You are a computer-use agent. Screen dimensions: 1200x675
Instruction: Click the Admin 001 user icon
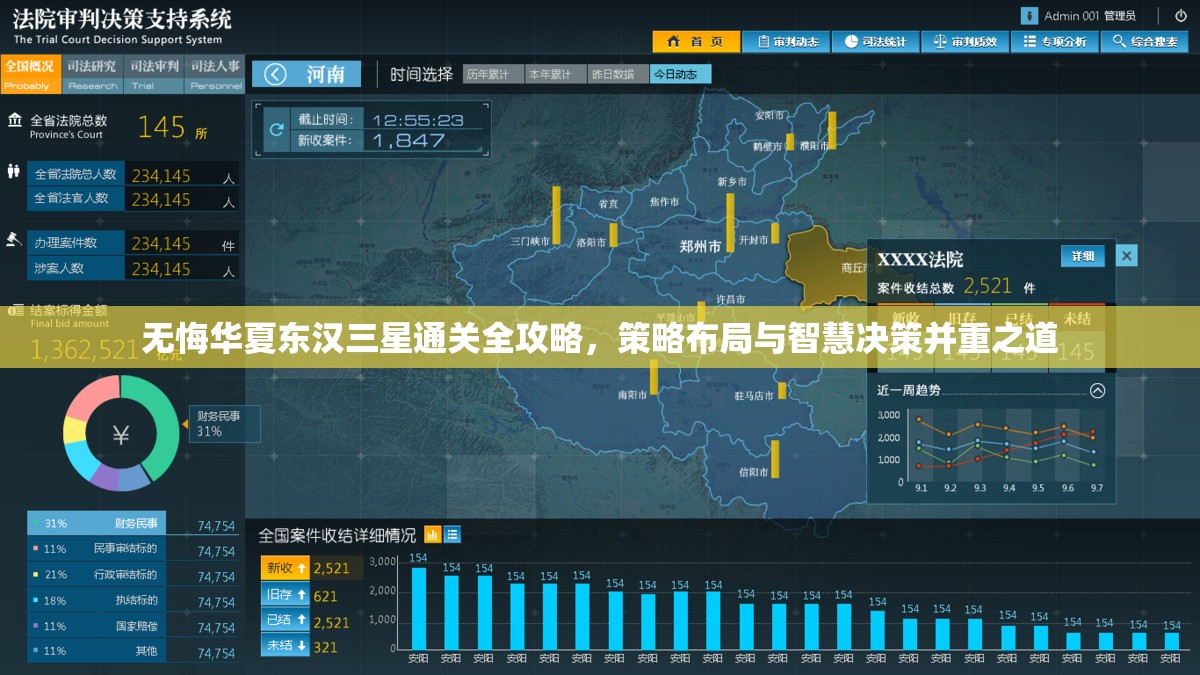(x=1027, y=15)
